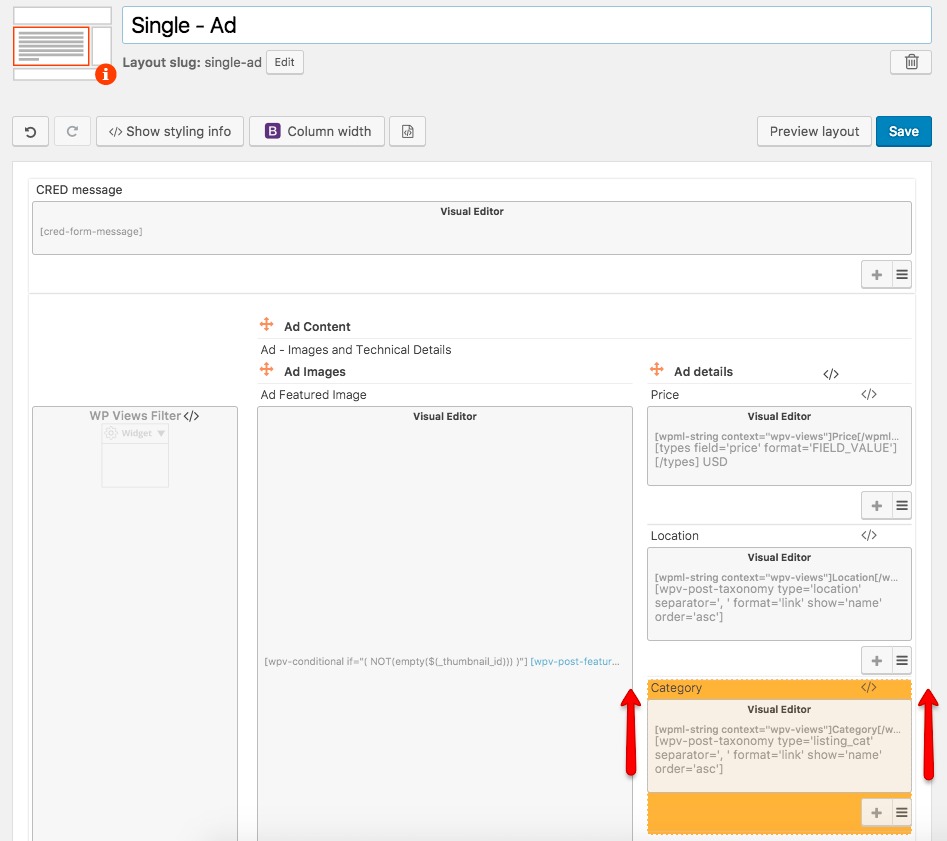
Task: Click the 'Ad Content' heading
Action: 317,327
